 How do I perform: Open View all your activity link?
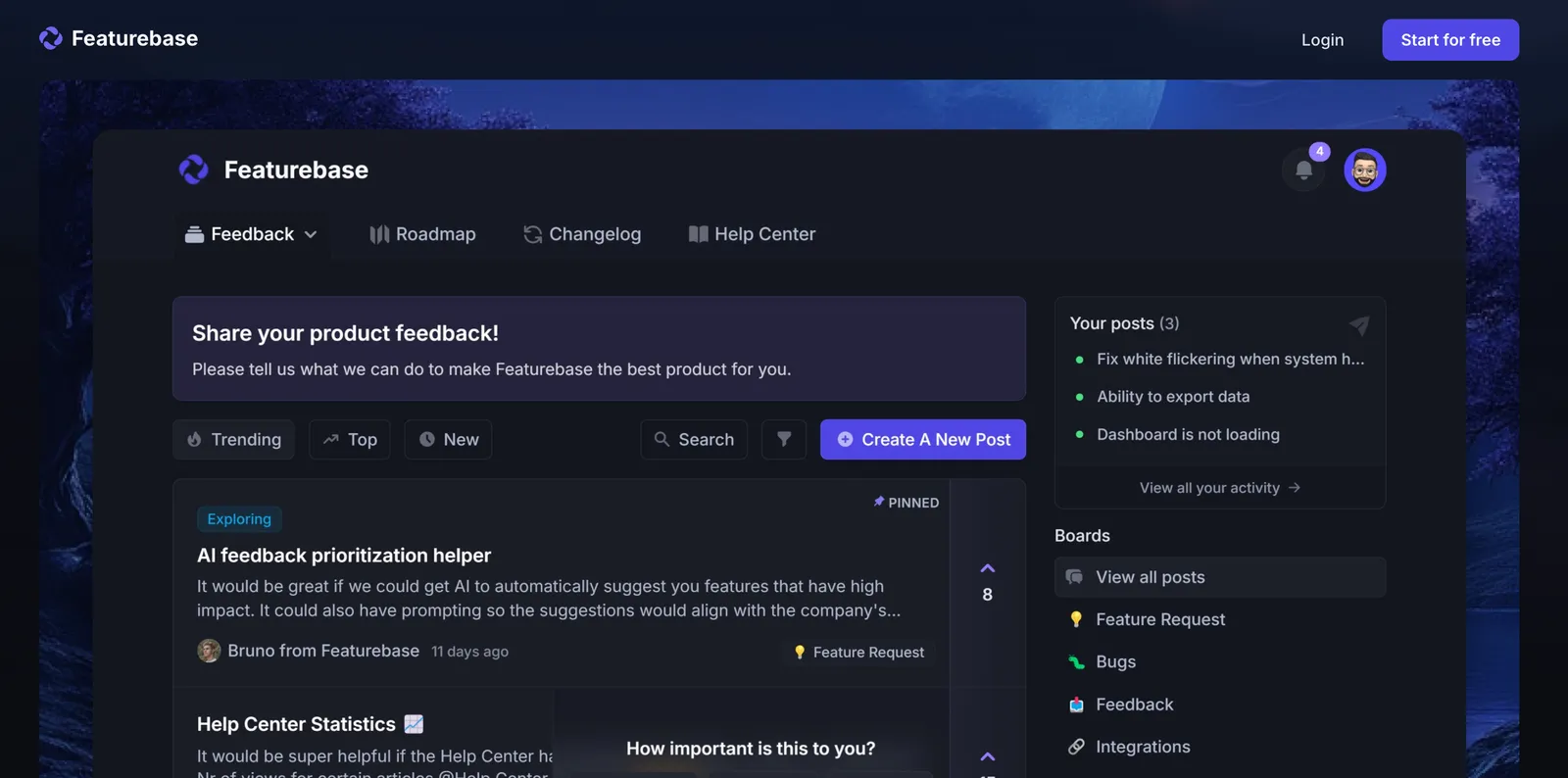(x=1220, y=488)
